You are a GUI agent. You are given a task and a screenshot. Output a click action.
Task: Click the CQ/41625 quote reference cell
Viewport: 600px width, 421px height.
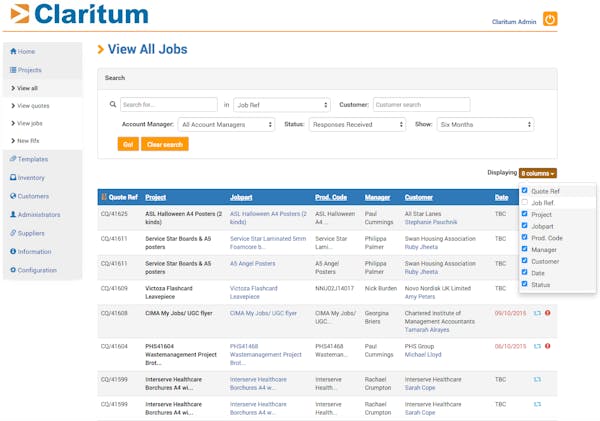point(114,214)
